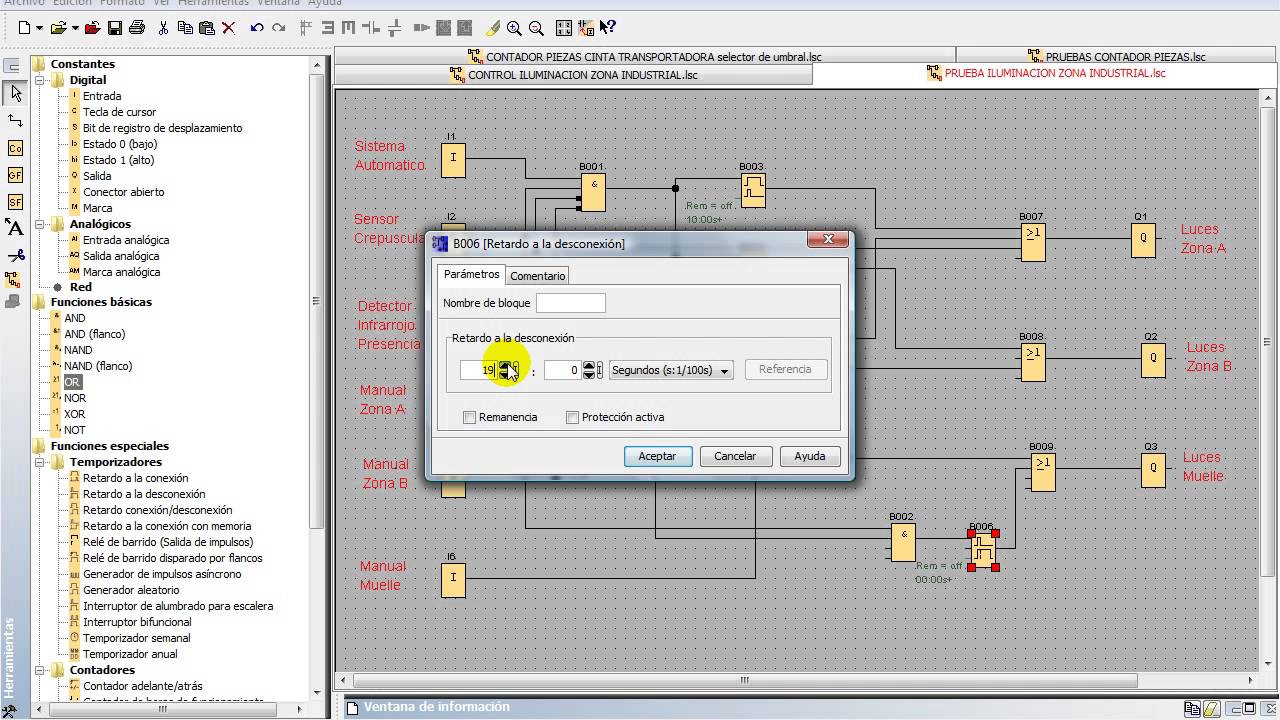1280x720 pixels.
Task: Click the red X Delete toolbar icon
Action: tap(229, 28)
